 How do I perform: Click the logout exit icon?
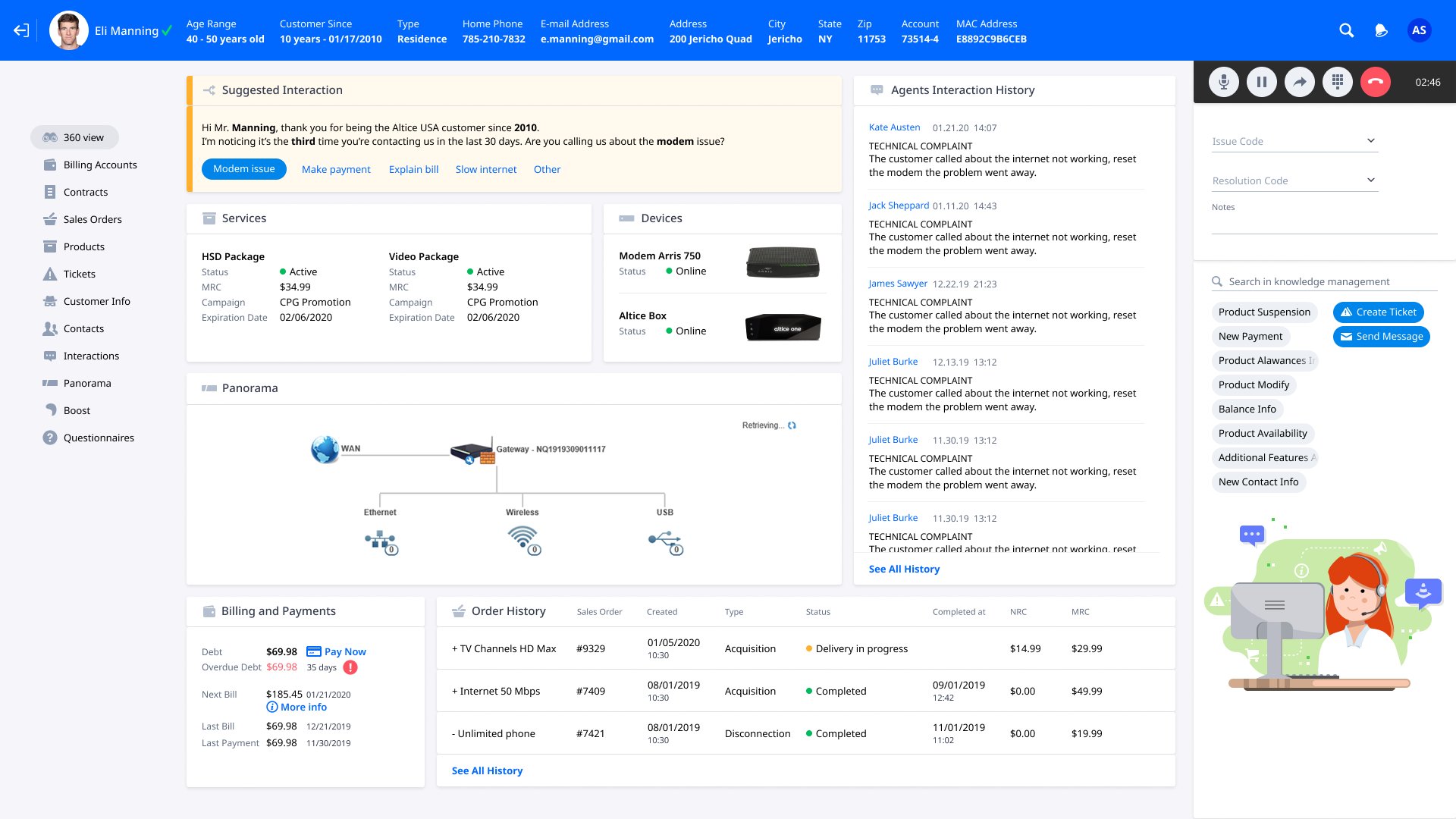(21, 30)
